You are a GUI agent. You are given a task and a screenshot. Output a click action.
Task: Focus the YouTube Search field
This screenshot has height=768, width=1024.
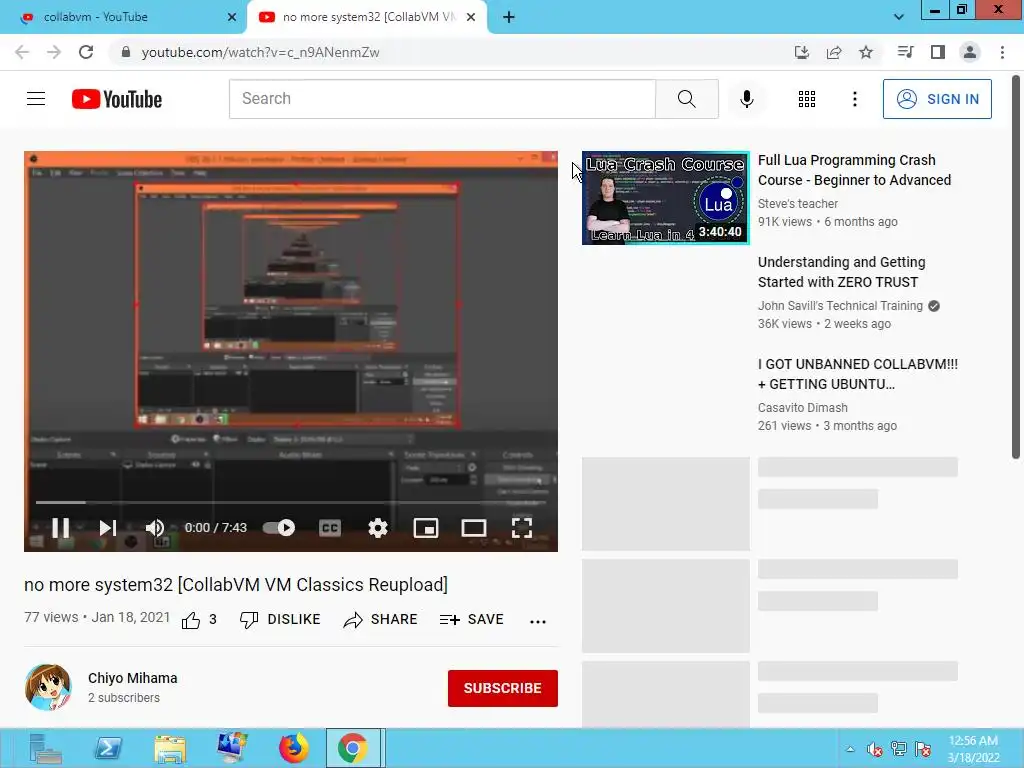[442, 99]
